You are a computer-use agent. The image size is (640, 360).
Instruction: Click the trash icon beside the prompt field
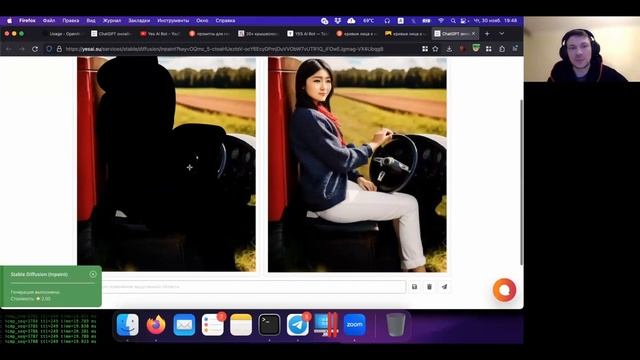coord(429,287)
